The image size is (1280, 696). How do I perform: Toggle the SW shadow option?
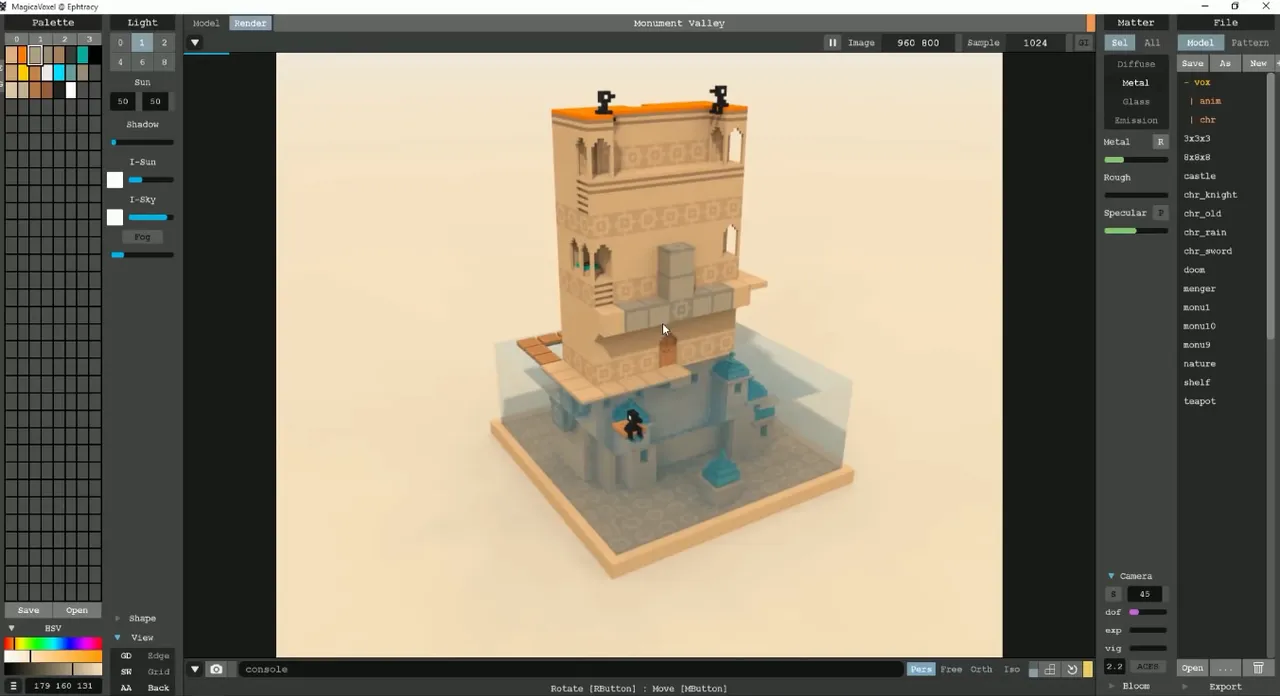126,672
